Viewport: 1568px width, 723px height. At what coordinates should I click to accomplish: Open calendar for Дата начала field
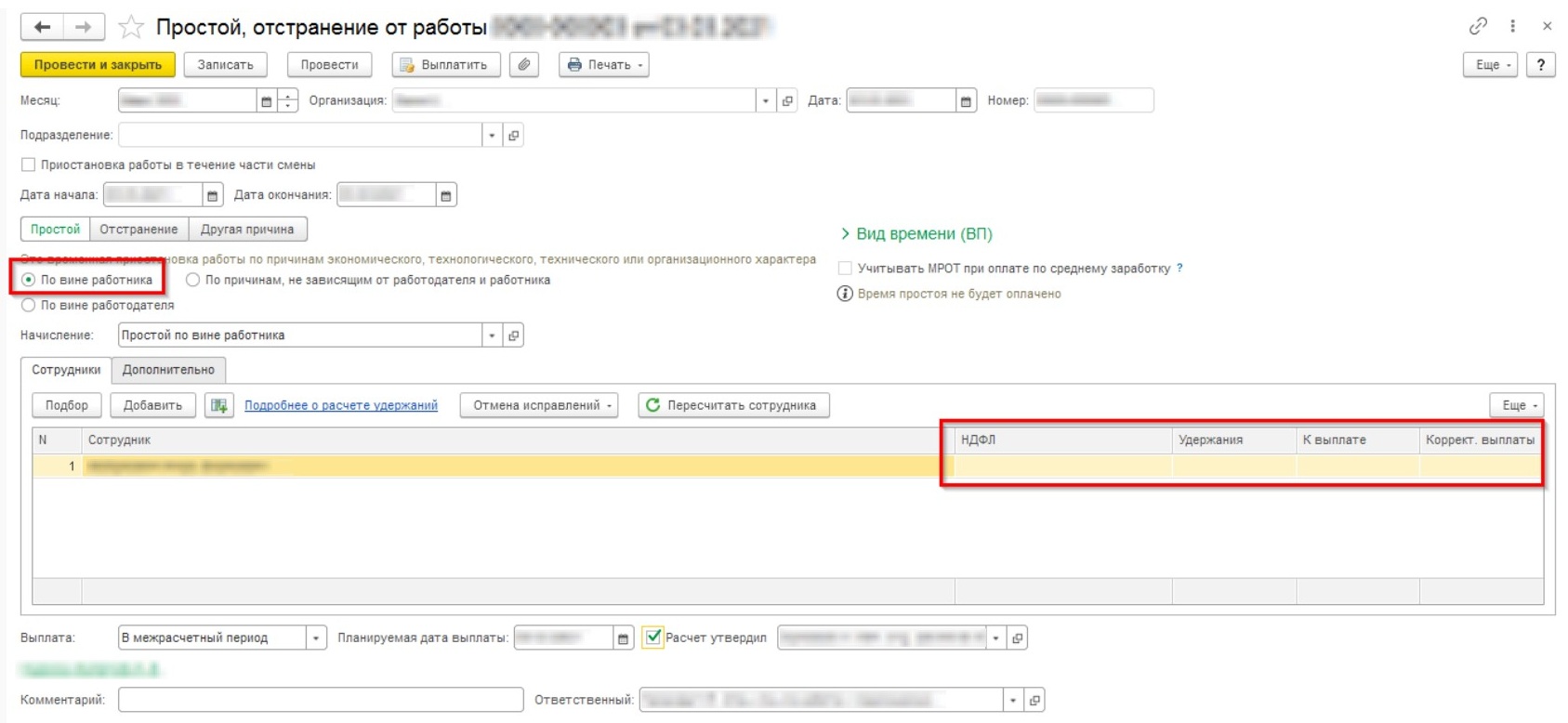pos(213,195)
